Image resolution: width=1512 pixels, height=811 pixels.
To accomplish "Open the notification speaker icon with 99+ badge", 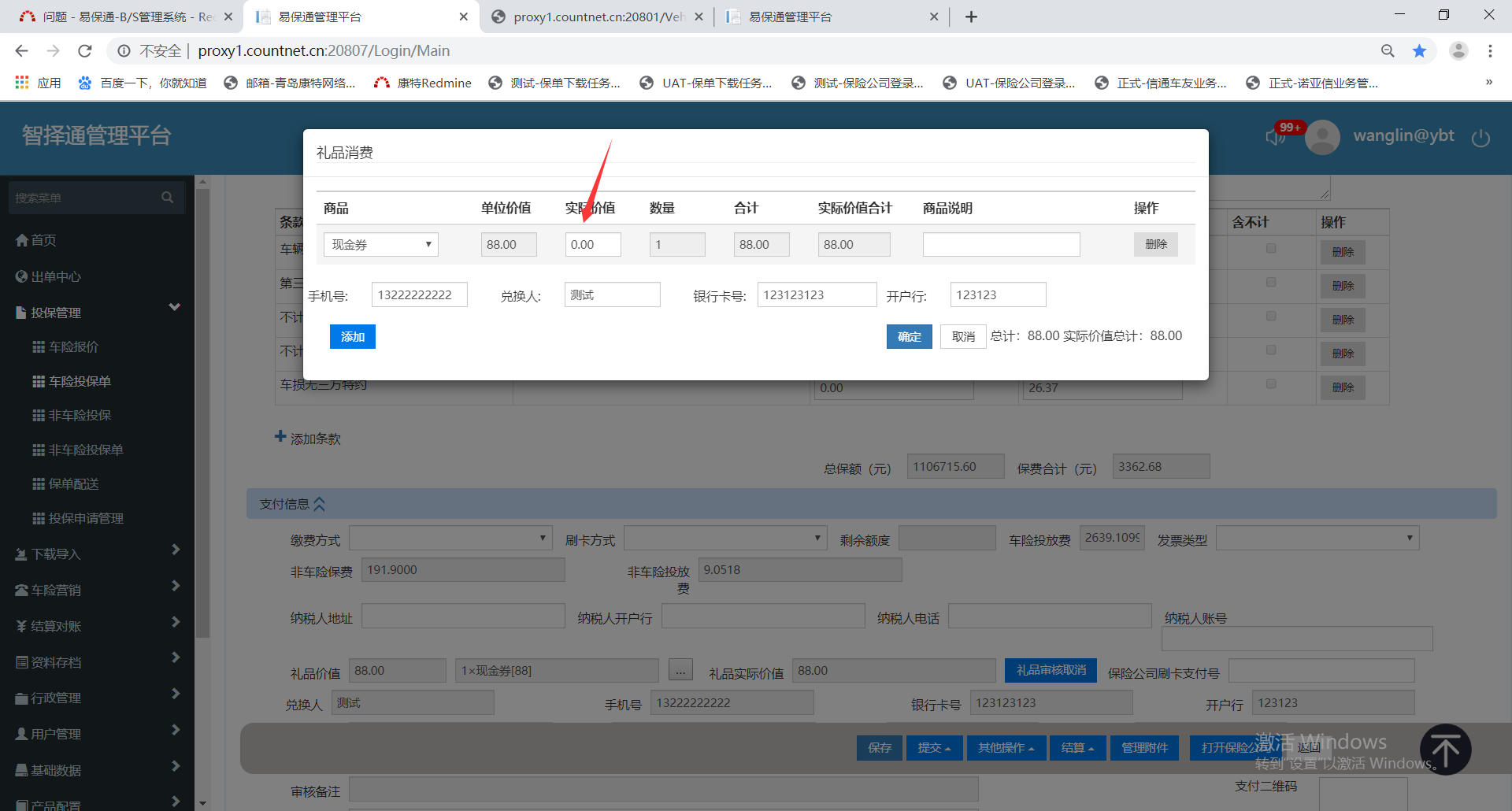I will 1276,137.
